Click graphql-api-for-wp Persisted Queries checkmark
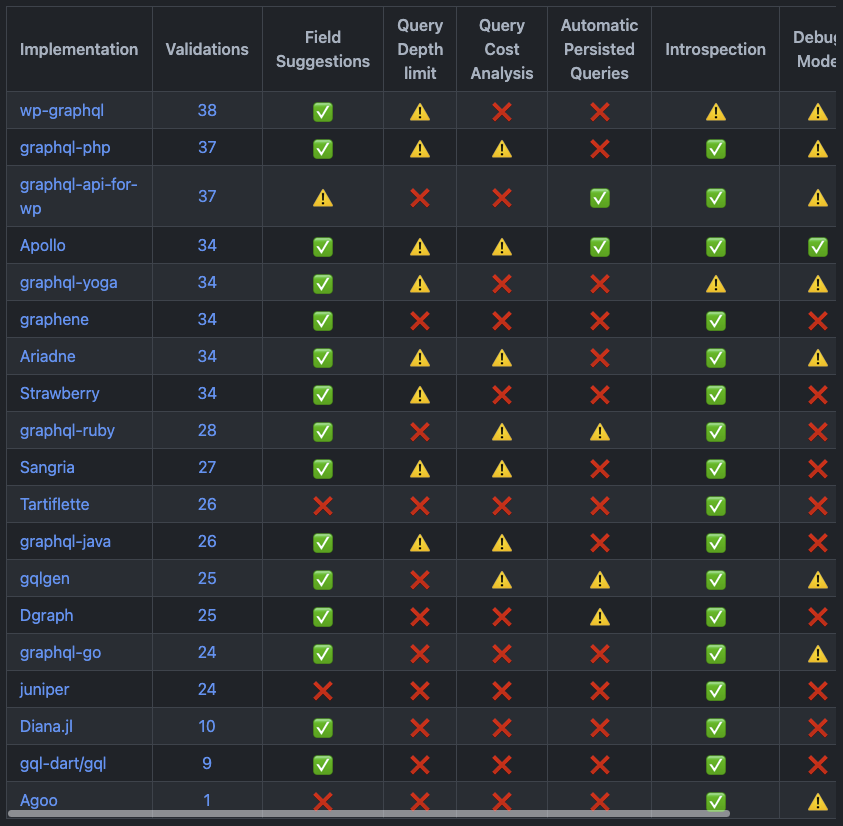The width and height of the screenshot is (843, 826). [x=599, y=198]
